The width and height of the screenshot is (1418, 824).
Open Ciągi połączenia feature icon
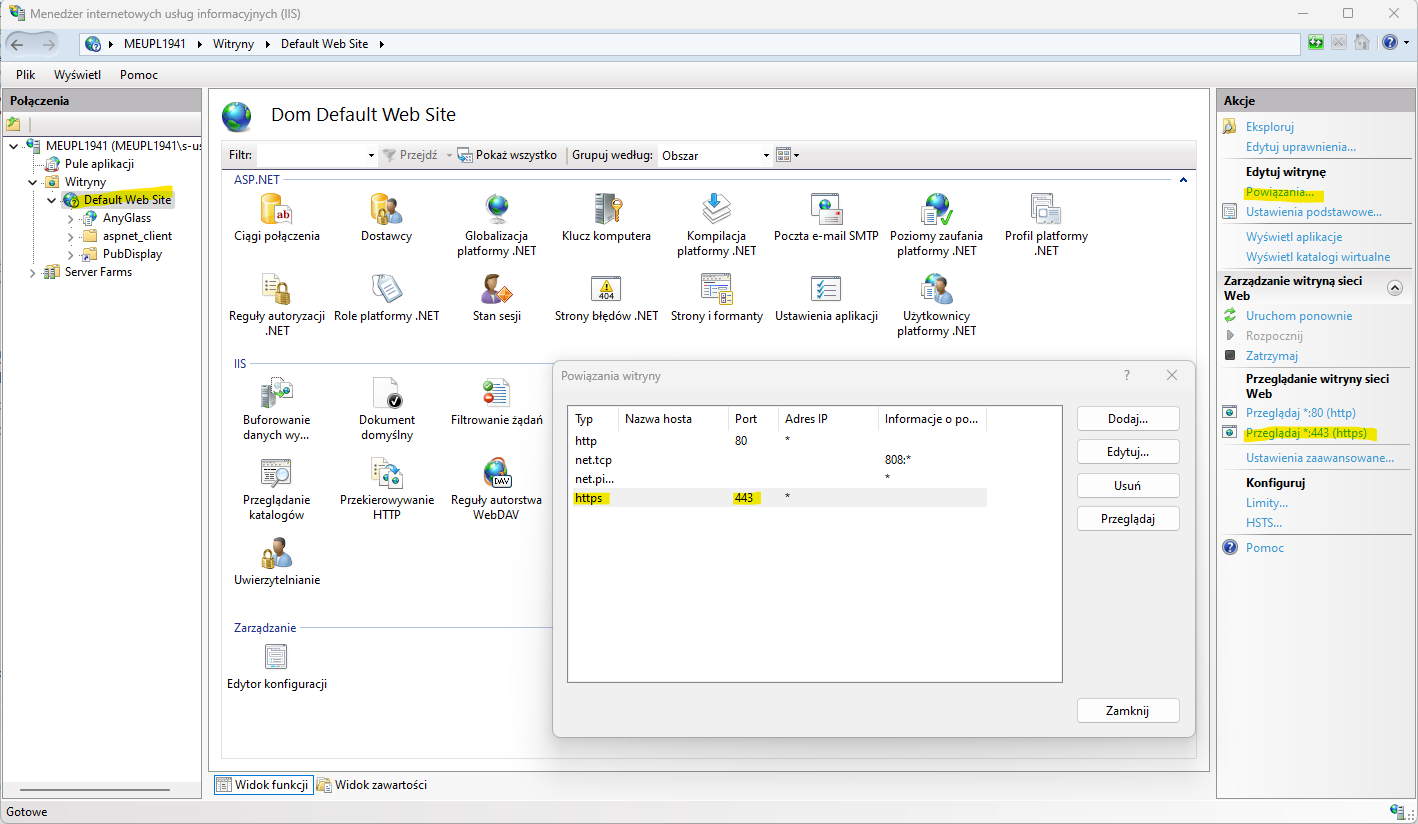(275, 211)
